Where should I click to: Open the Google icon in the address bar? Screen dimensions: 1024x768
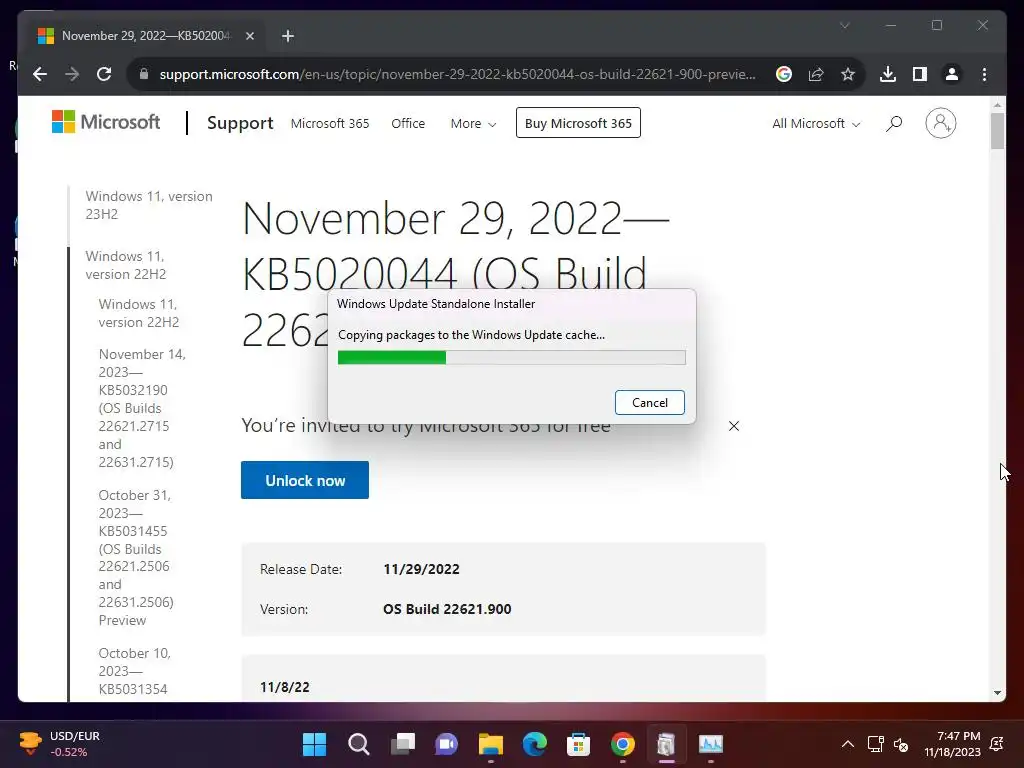click(784, 74)
